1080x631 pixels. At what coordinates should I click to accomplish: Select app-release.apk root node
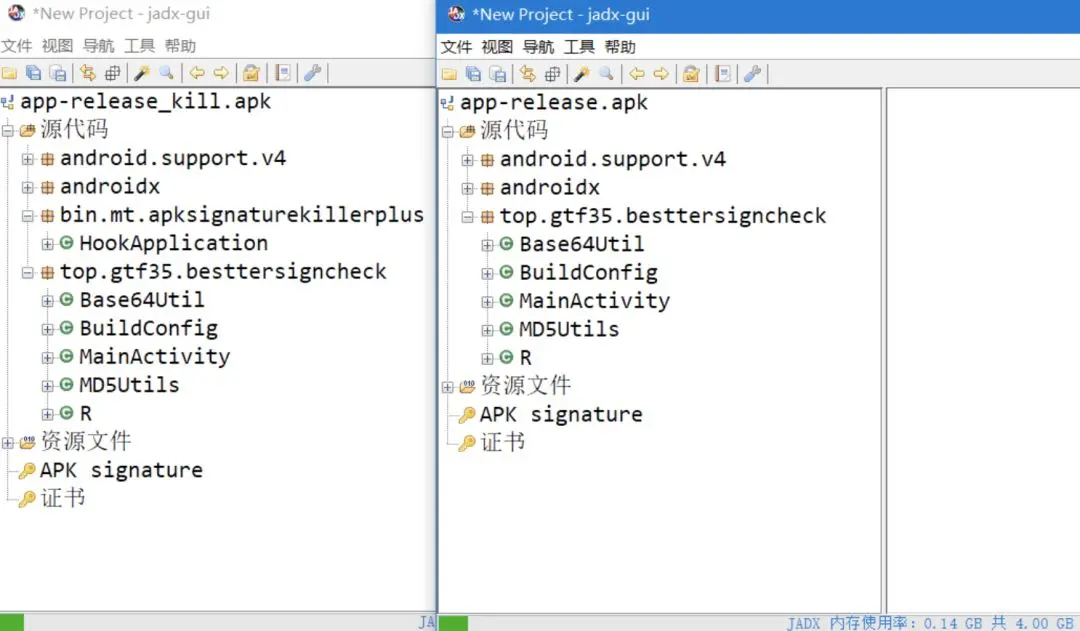[554, 103]
